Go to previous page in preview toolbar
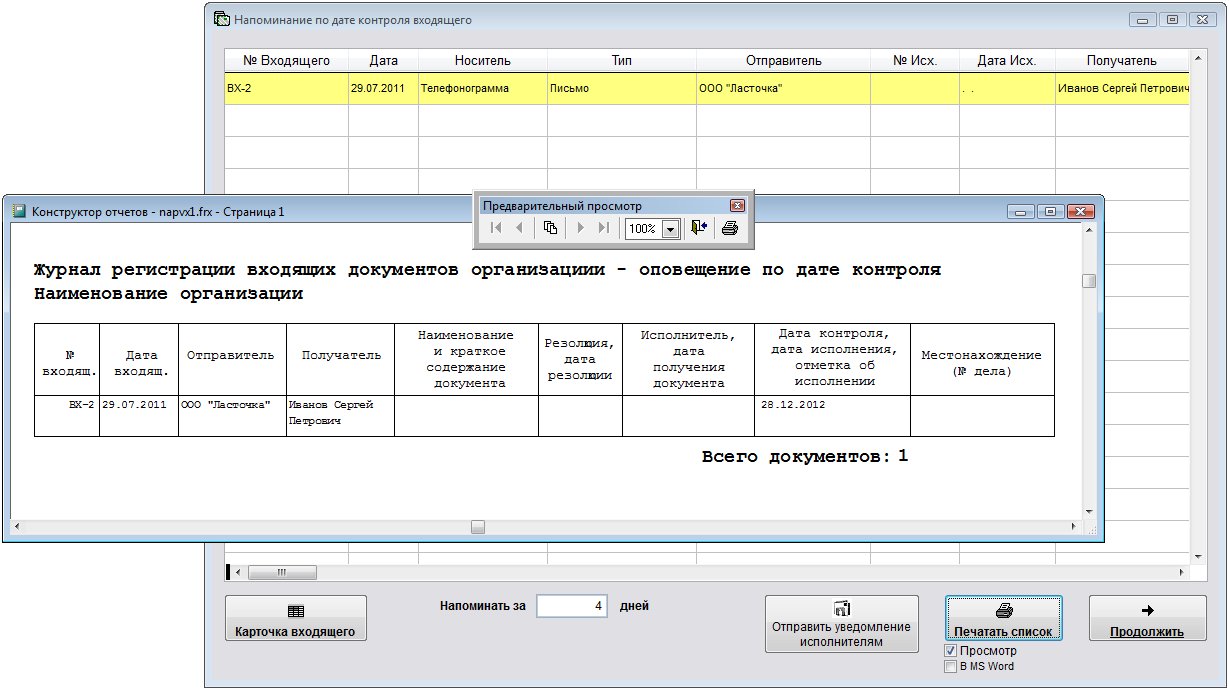 point(519,228)
